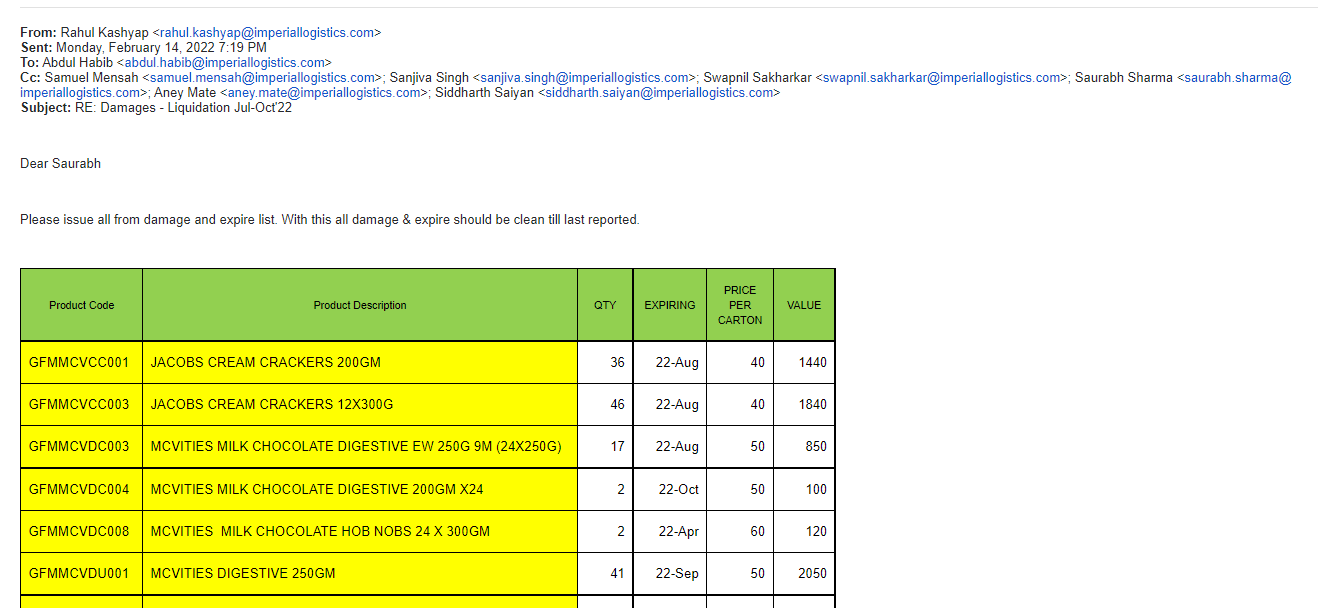The height and width of the screenshot is (608, 1318).
Task: Select the 'EXPIRING' column header
Action: click(670, 305)
